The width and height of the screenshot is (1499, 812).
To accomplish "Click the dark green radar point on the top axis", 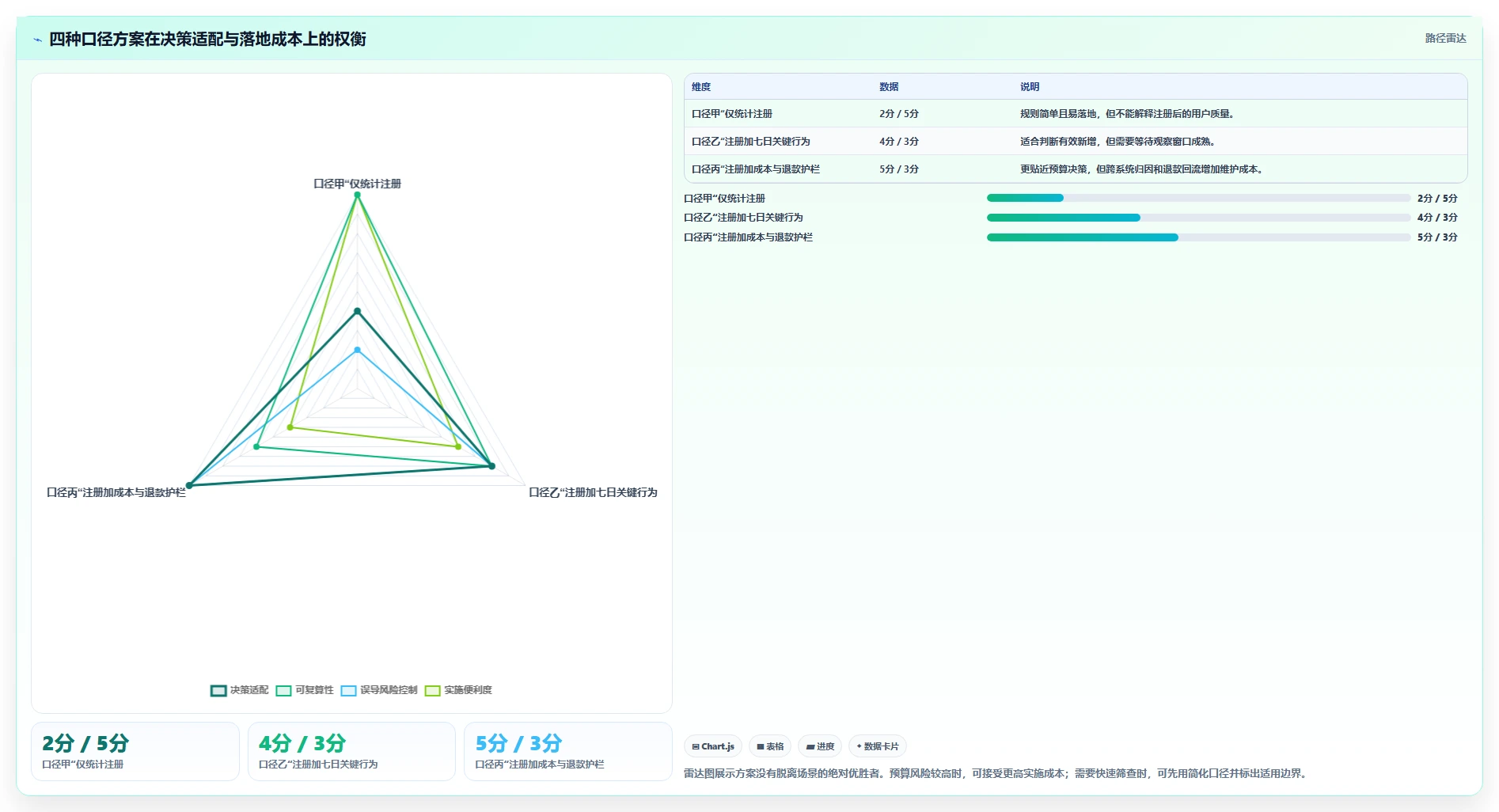I will pos(357,311).
